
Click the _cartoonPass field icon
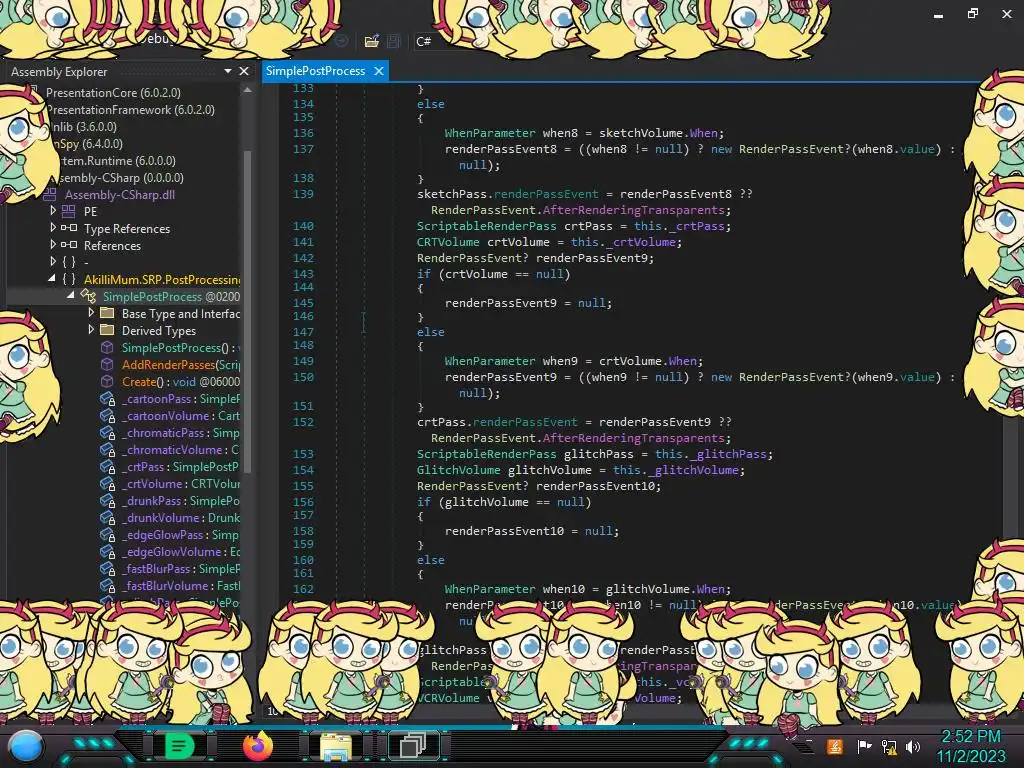(108, 398)
